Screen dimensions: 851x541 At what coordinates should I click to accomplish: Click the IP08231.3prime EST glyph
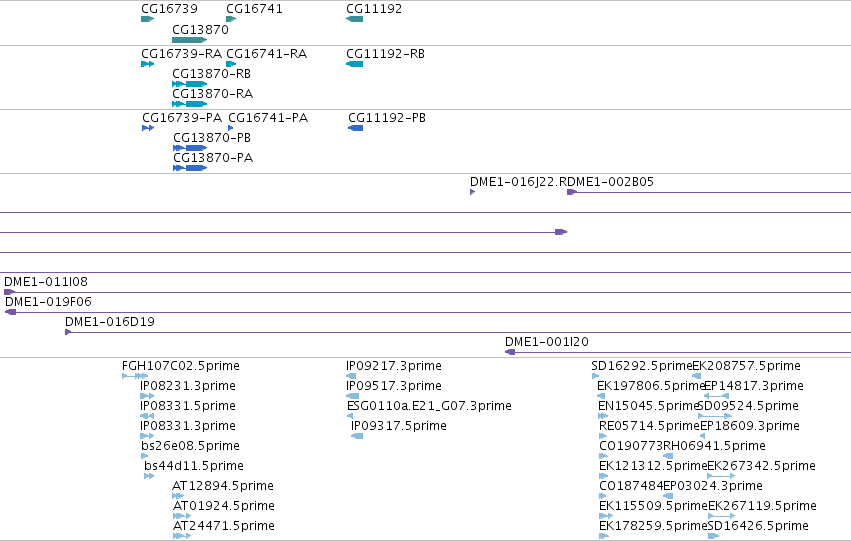[x=147, y=396]
